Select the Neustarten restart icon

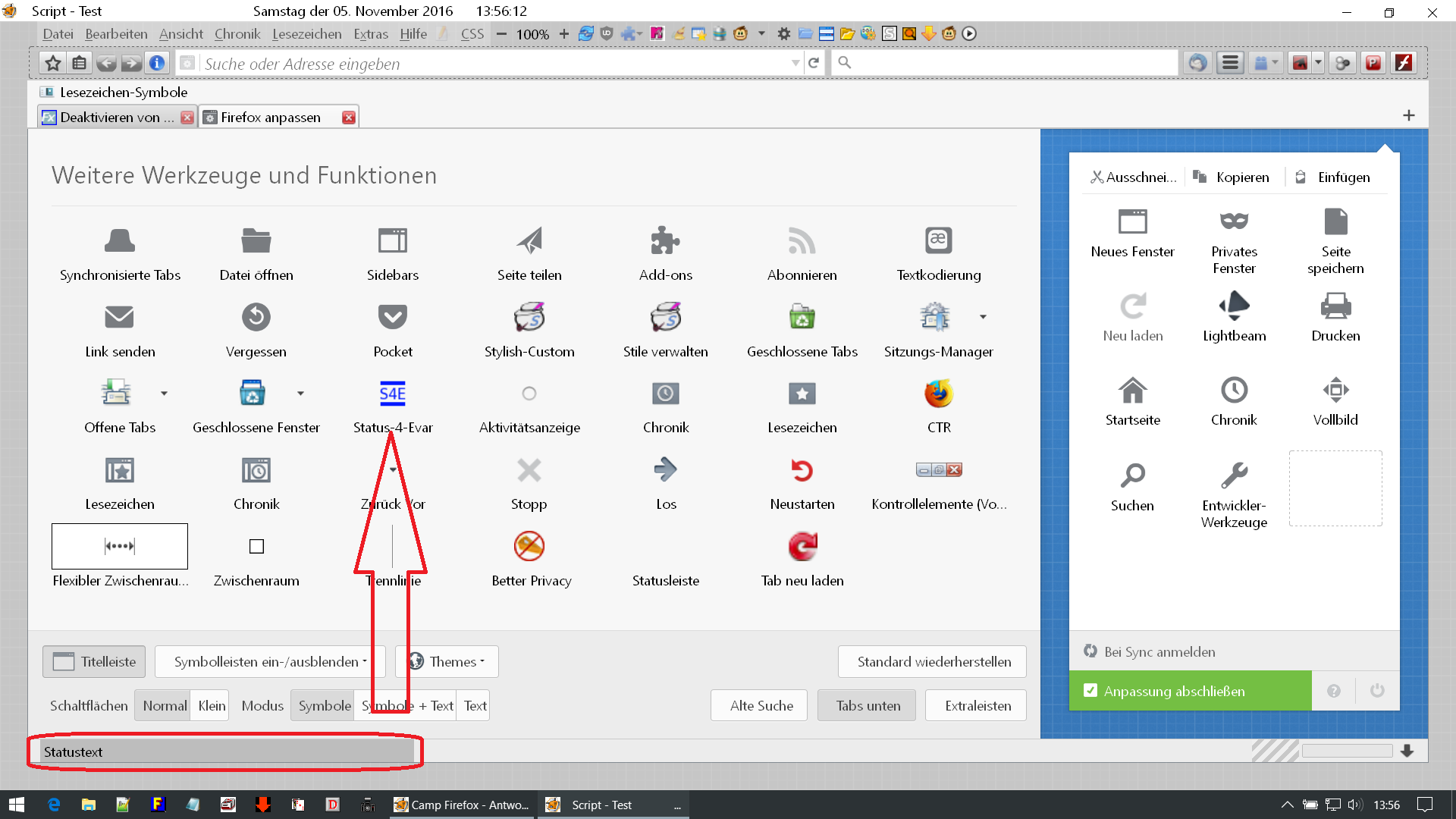802,470
